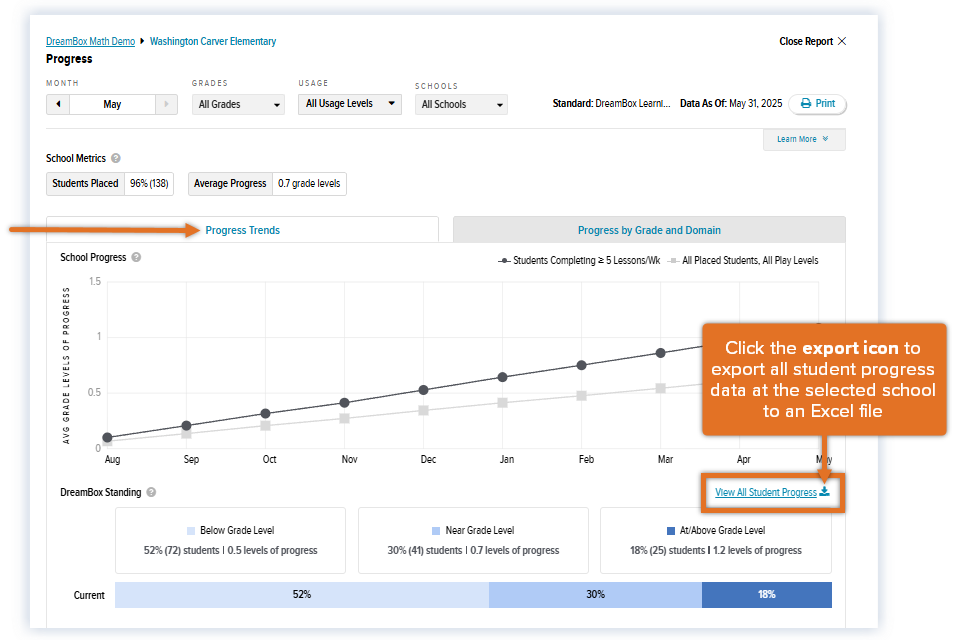
Task: Open the All Usage Levels dropdown
Action: 349,104
